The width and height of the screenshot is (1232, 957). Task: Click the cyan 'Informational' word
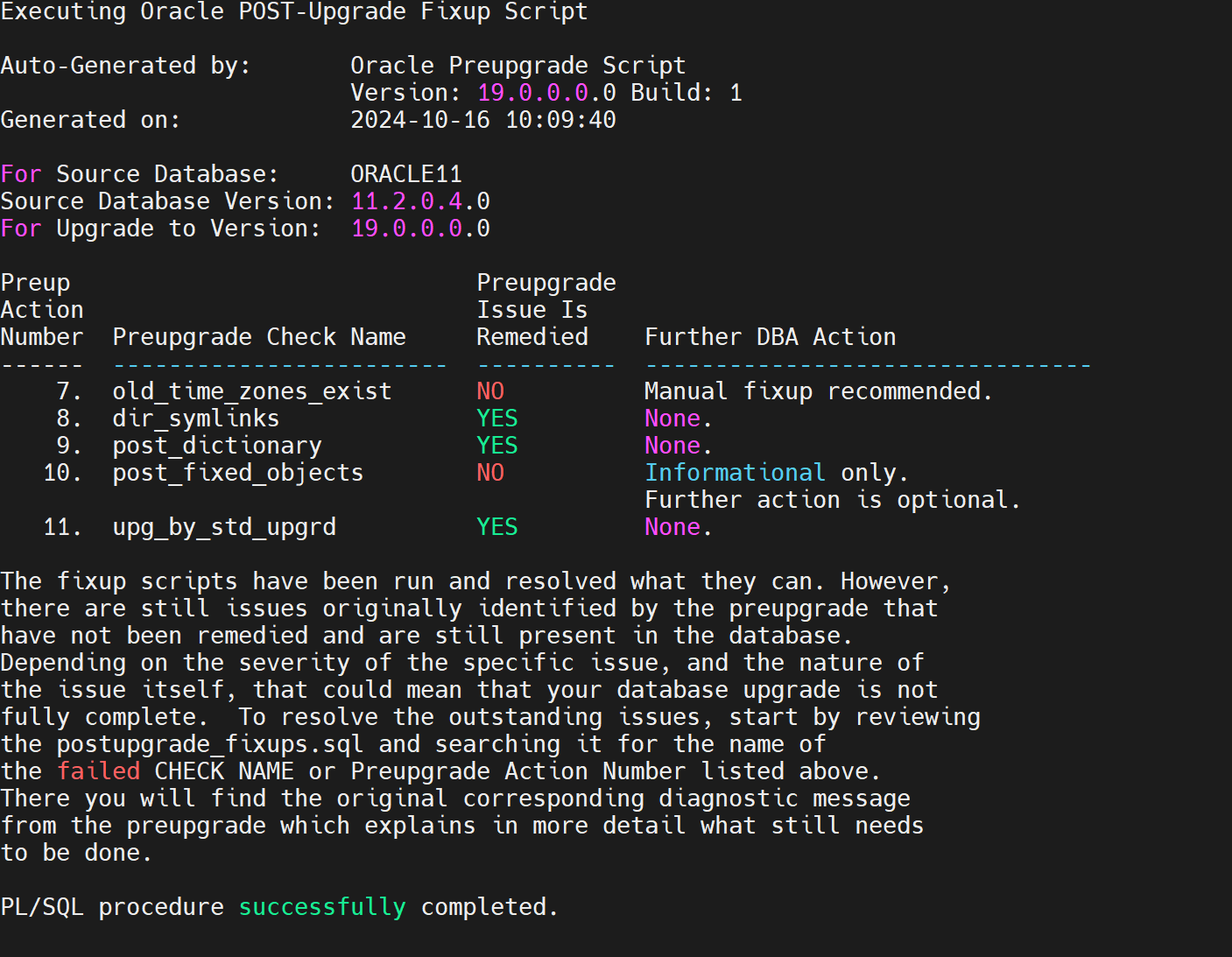point(736,473)
